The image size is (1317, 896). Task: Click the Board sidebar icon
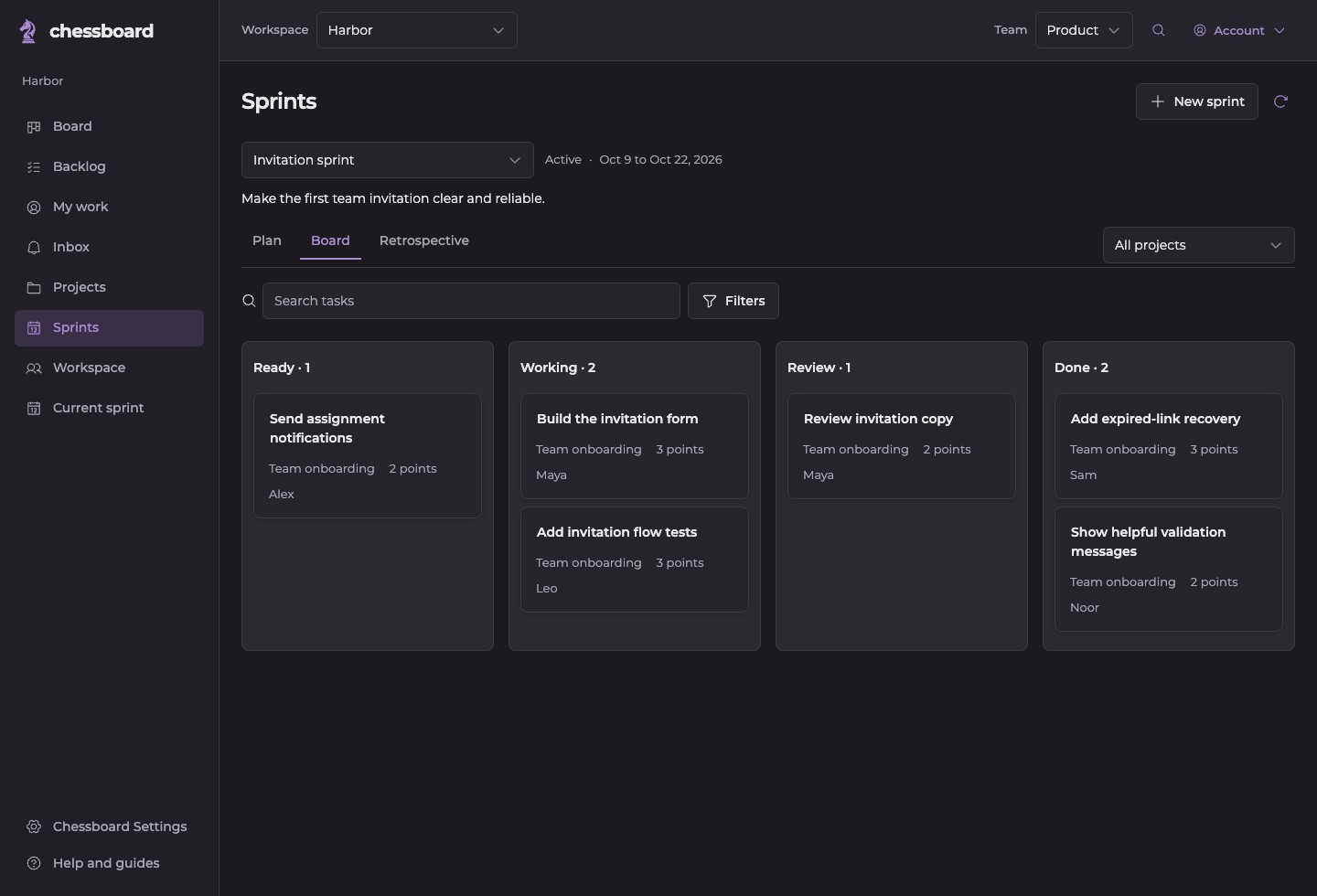(x=34, y=127)
